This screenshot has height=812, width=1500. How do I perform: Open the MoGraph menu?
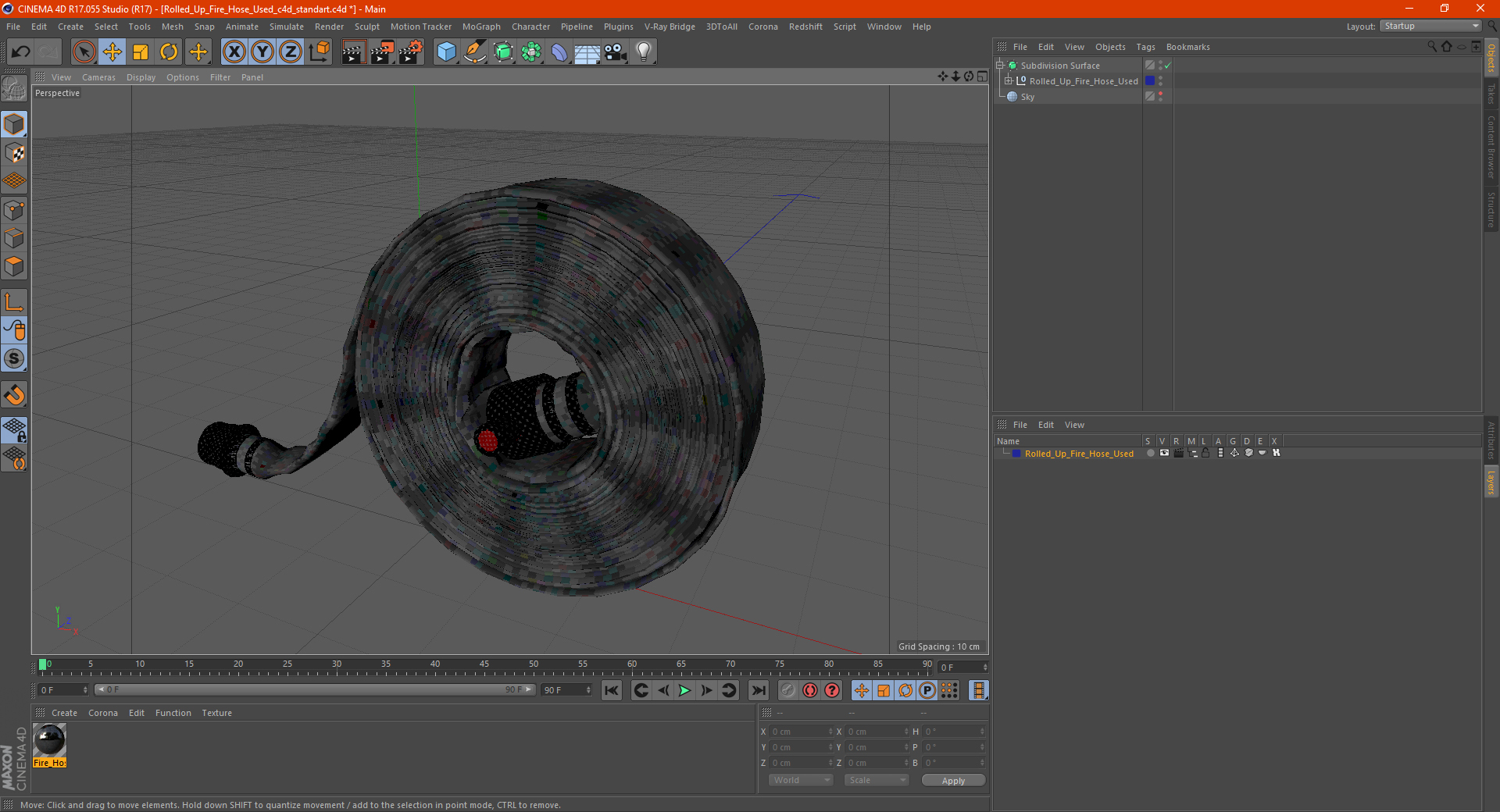click(481, 27)
